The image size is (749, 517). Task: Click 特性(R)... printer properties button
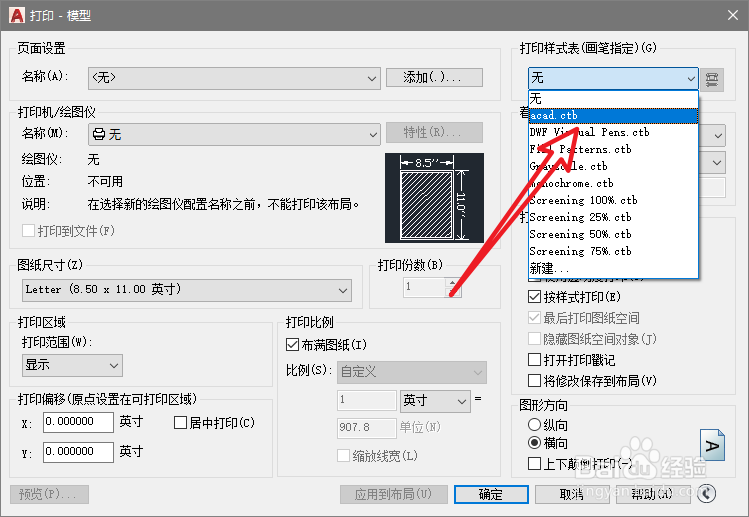click(434, 132)
